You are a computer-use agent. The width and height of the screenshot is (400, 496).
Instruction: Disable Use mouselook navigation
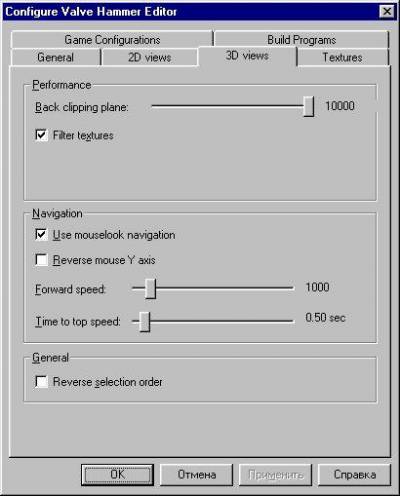[x=41, y=234]
